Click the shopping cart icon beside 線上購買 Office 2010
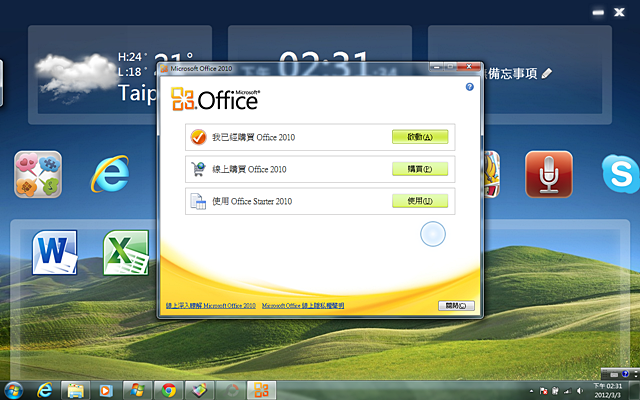Viewport: 640px width, 400px height. pos(198,169)
